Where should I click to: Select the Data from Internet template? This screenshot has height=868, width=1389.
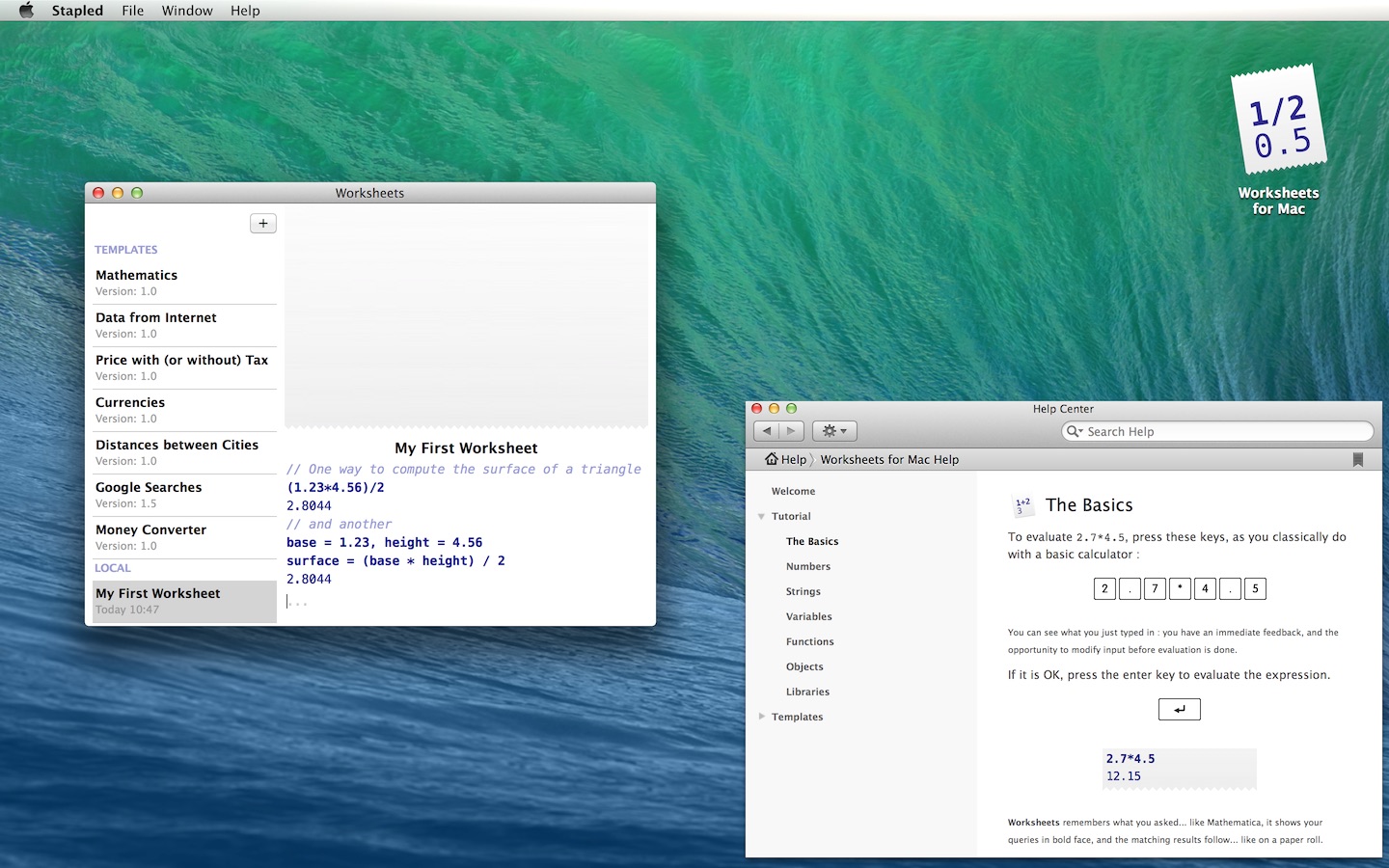184,325
